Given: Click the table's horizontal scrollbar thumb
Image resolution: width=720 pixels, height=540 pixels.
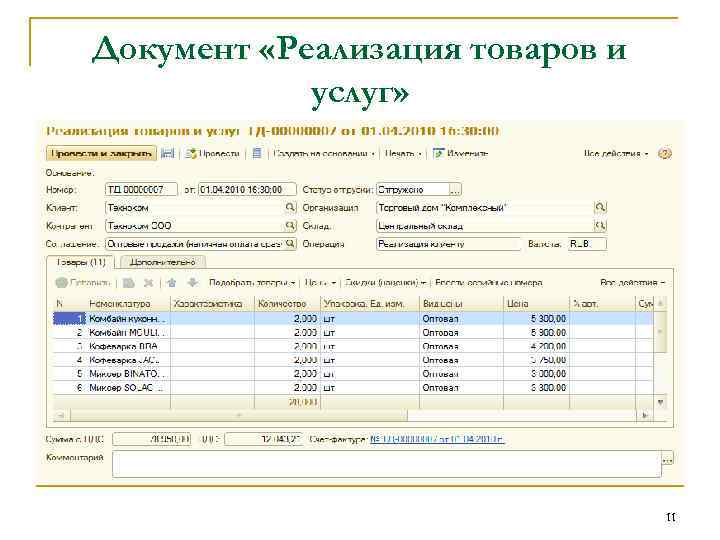Looking at the screenshot, I should [x=239, y=416].
